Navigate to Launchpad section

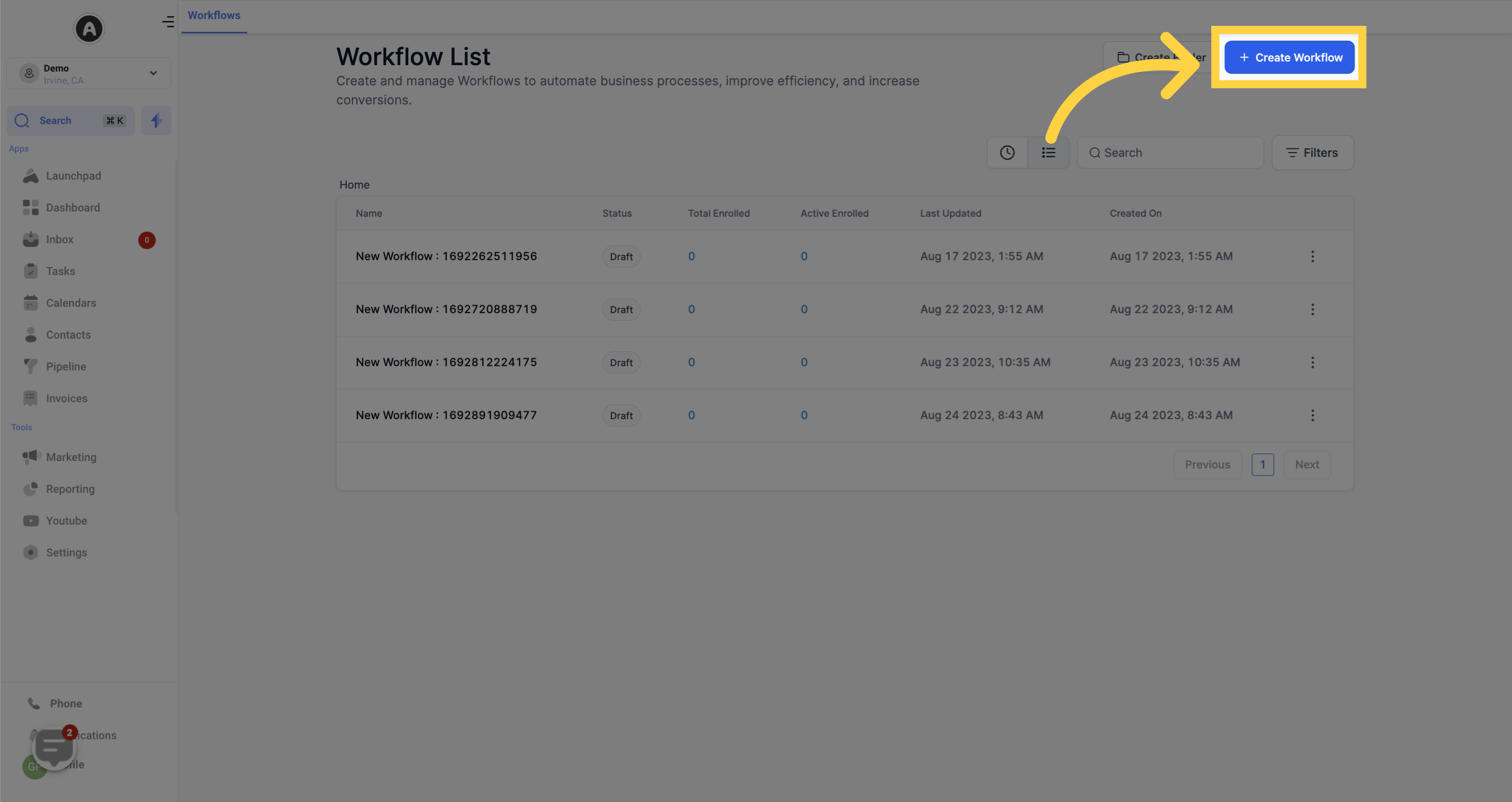click(73, 176)
